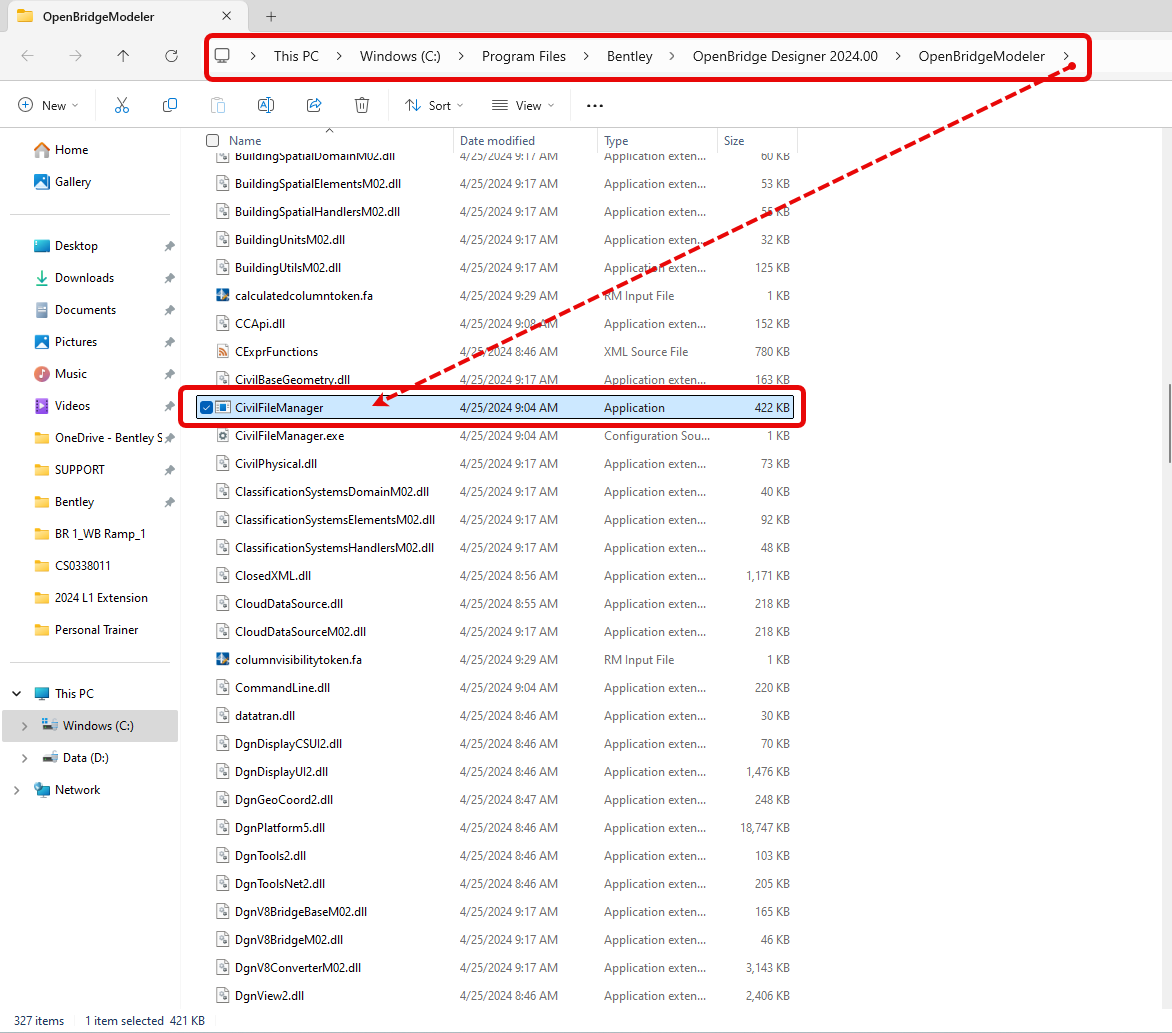
Task: Click the PC monitor icon in address bar
Action: click(x=222, y=56)
